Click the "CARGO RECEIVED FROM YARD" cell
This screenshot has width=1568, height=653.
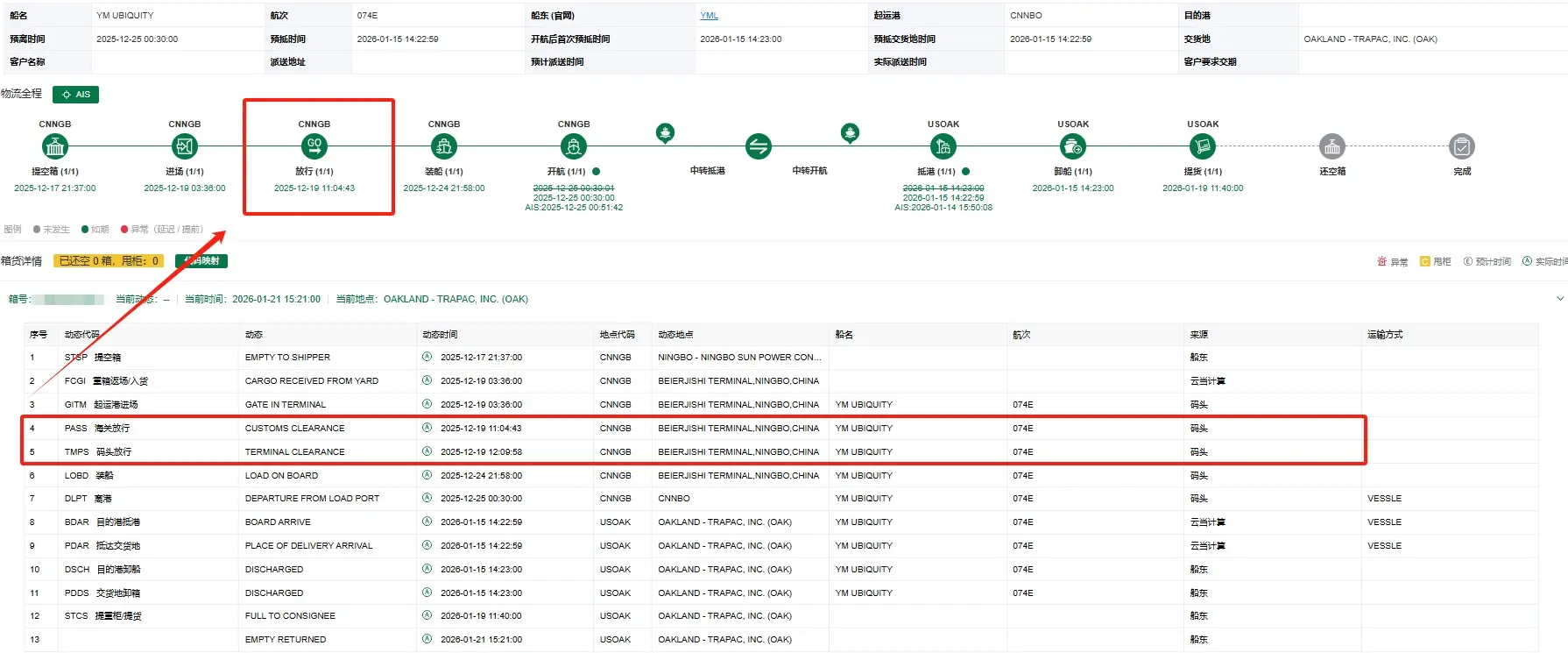click(312, 380)
